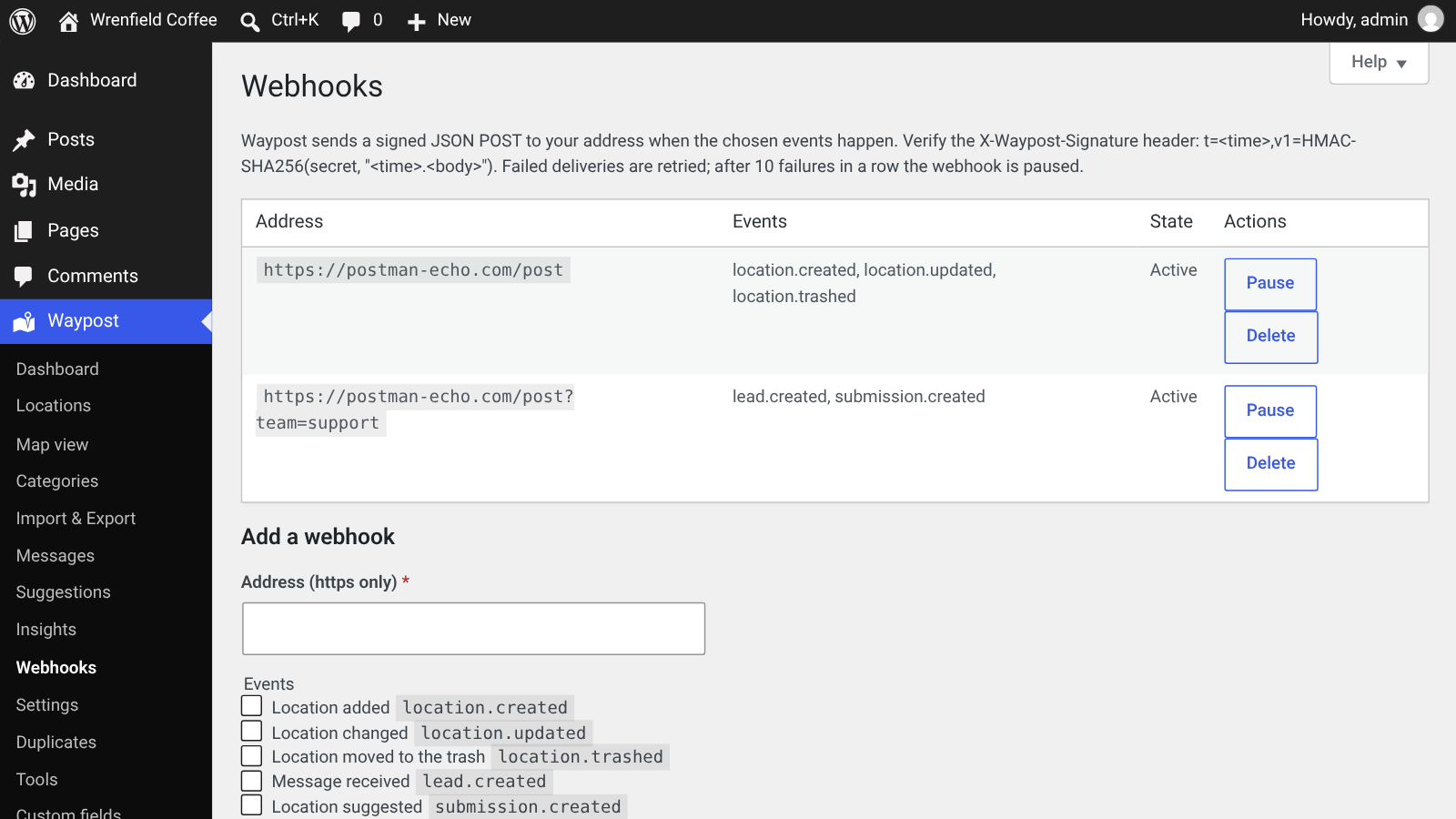This screenshot has height=819, width=1456.
Task: Enable the Location suggested checkbox
Action: click(x=252, y=805)
